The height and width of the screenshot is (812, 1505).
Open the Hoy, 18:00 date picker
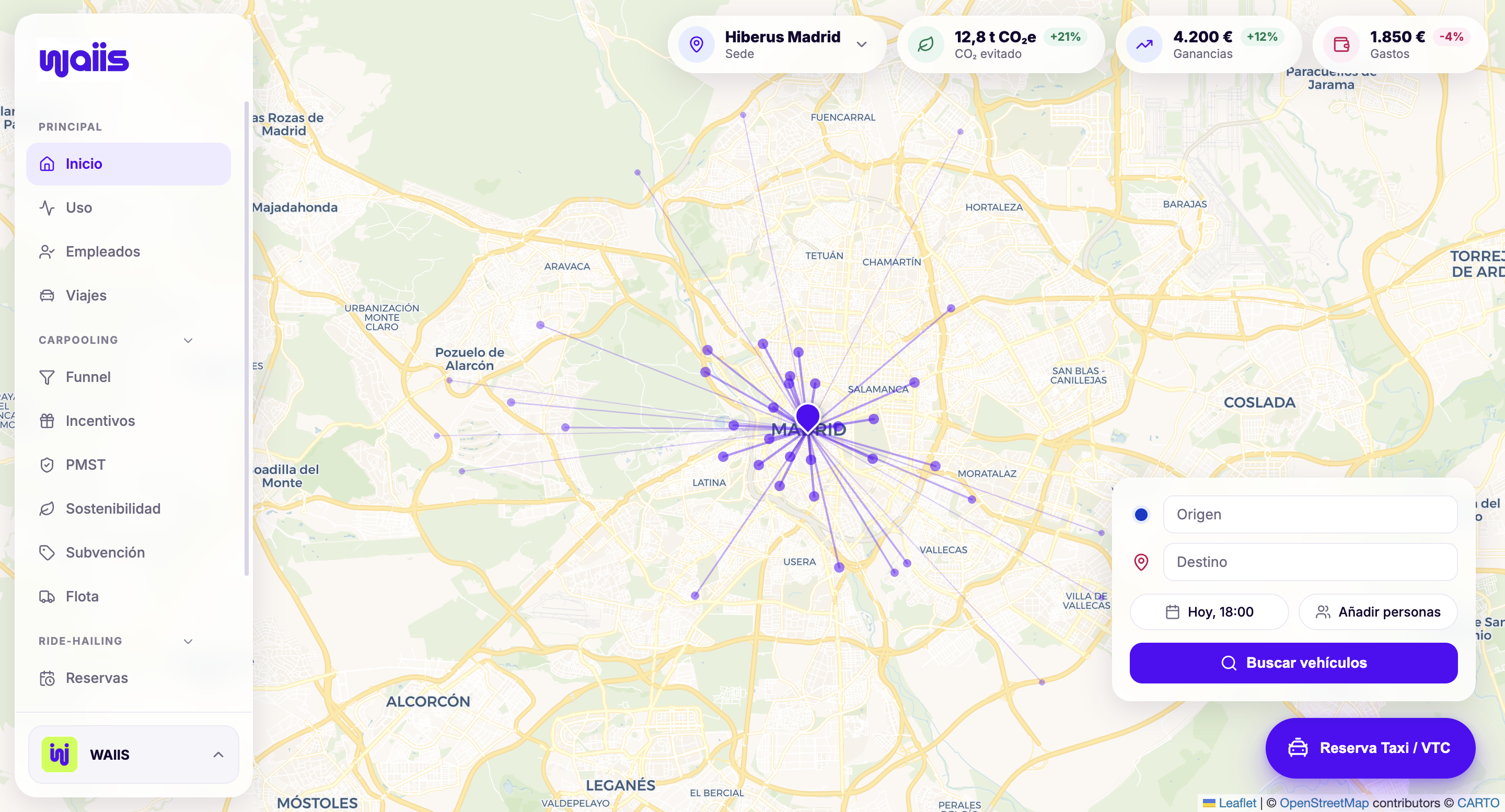(1209, 612)
